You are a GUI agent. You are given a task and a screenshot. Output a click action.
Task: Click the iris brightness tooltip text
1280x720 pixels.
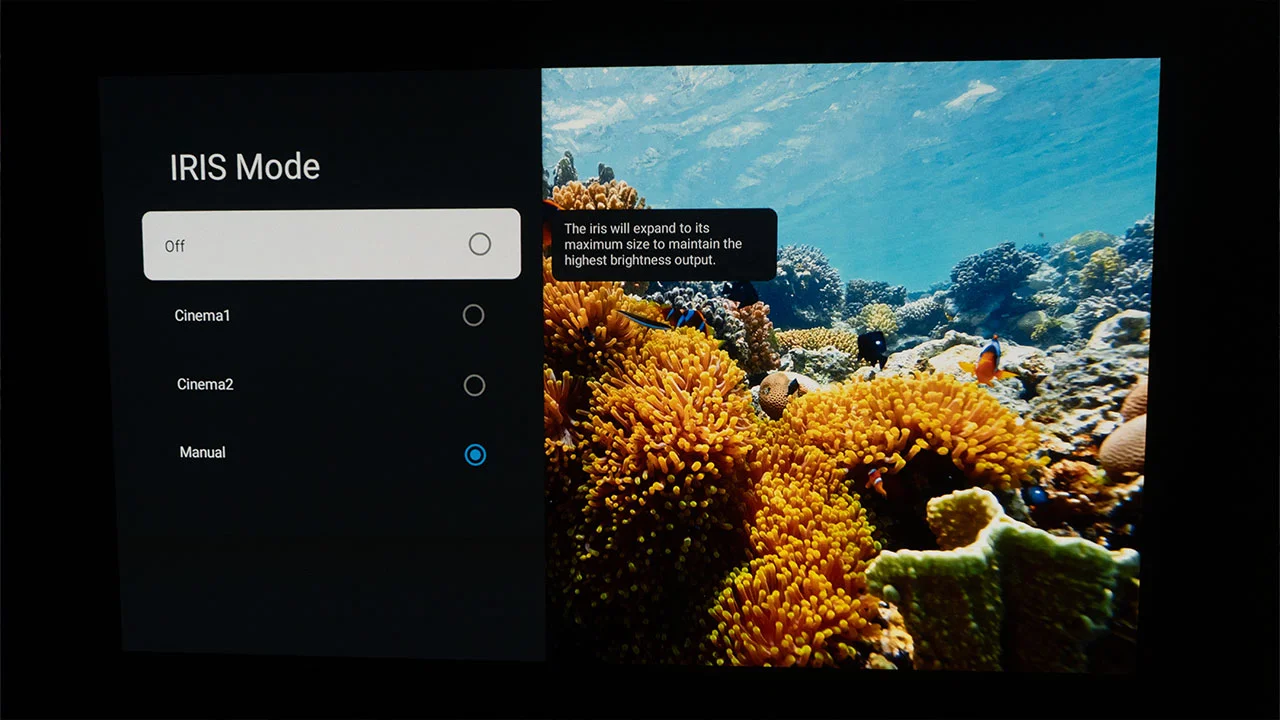pos(653,244)
